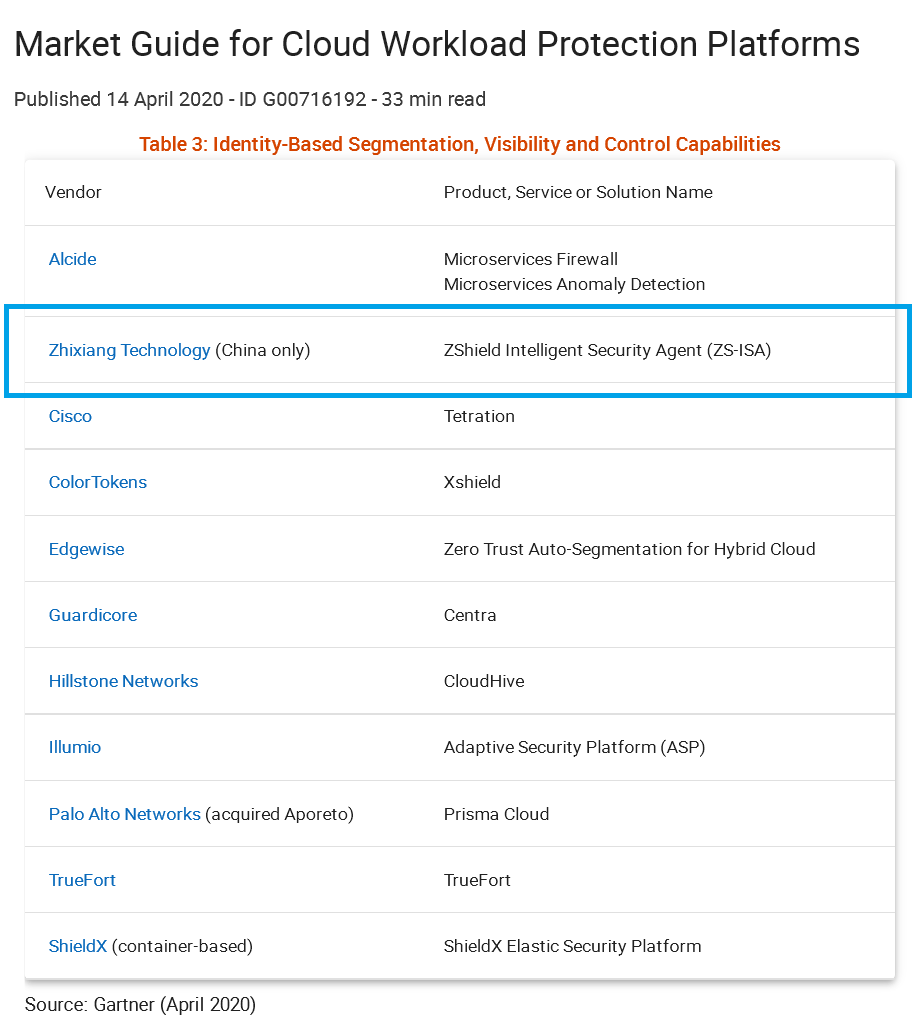Follow the ColorTokens link
This screenshot has width=923, height=1033.
pyautogui.click(x=98, y=482)
